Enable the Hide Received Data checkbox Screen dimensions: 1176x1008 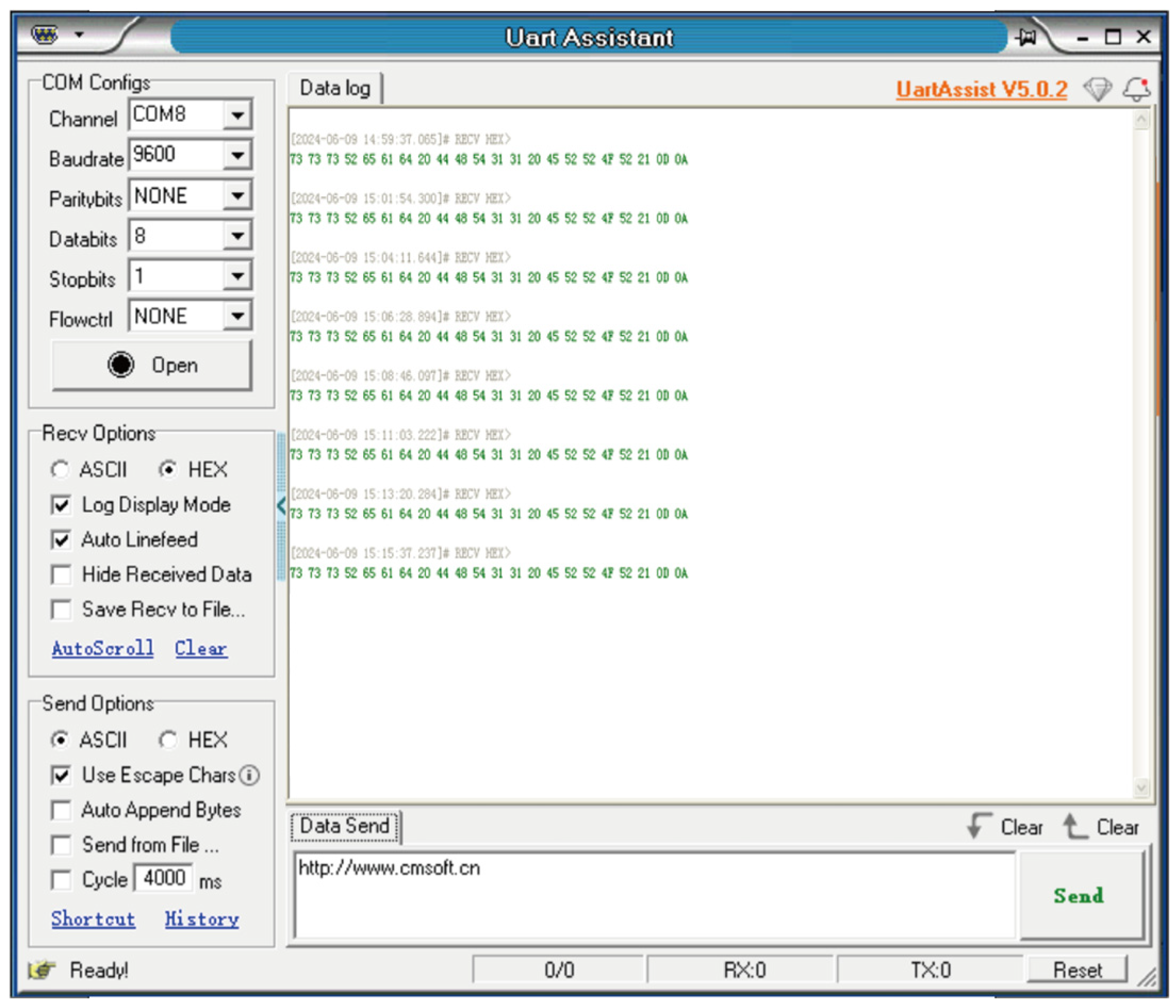pyautogui.click(x=61, y=575)
